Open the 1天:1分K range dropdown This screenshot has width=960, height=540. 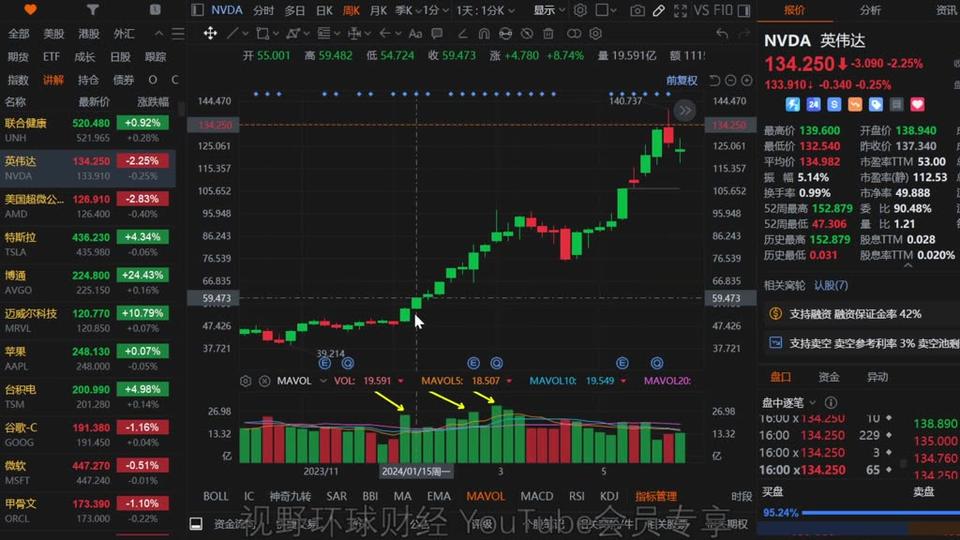486,10
